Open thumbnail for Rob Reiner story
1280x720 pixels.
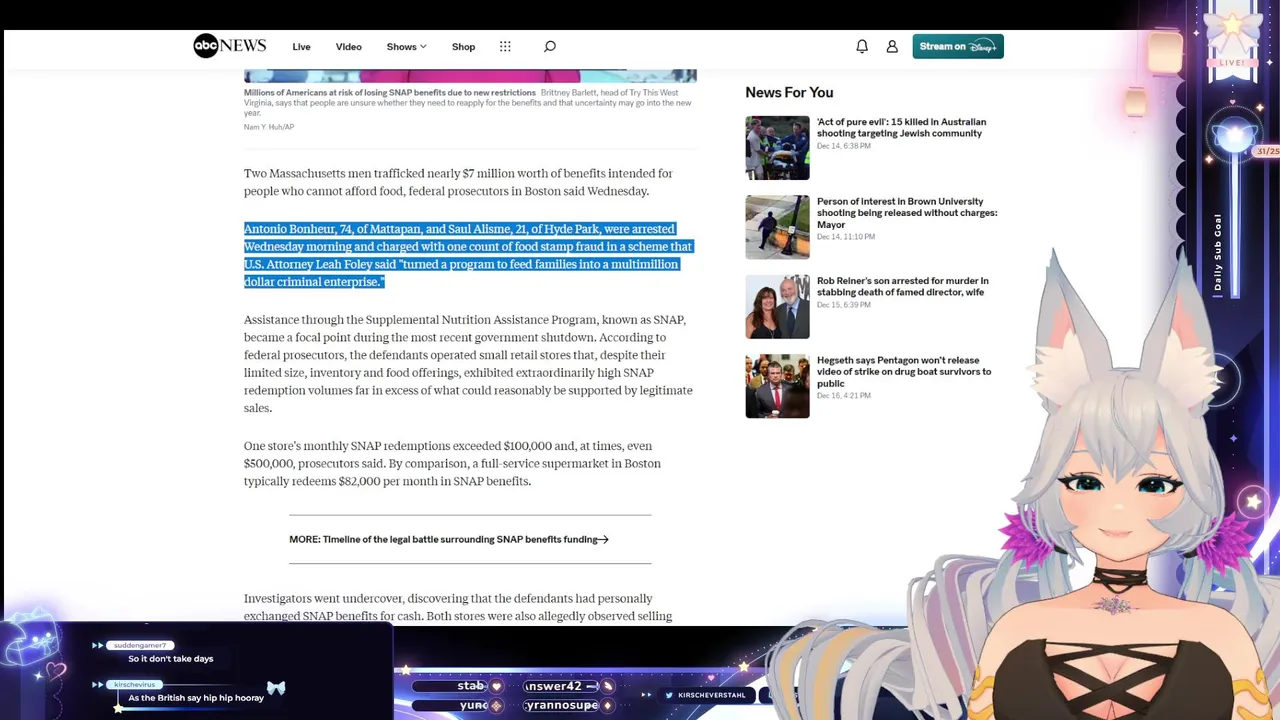(x=777, y=307)
